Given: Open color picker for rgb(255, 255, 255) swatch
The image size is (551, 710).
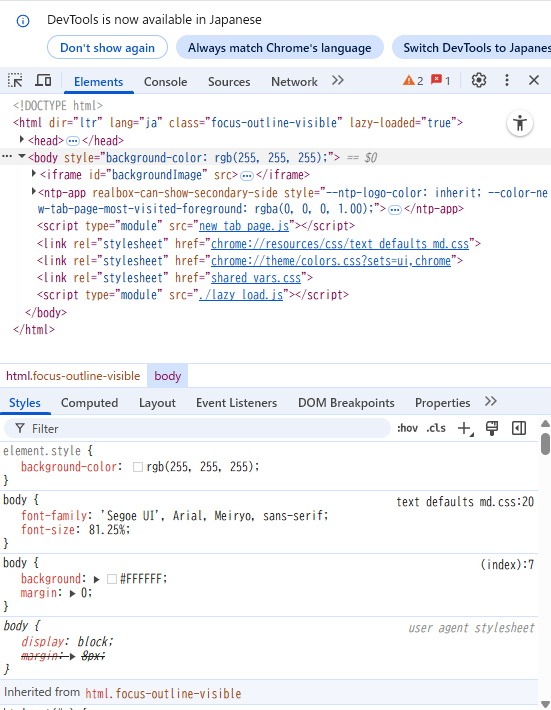Looking at the screenshot, I should point(138,467).
